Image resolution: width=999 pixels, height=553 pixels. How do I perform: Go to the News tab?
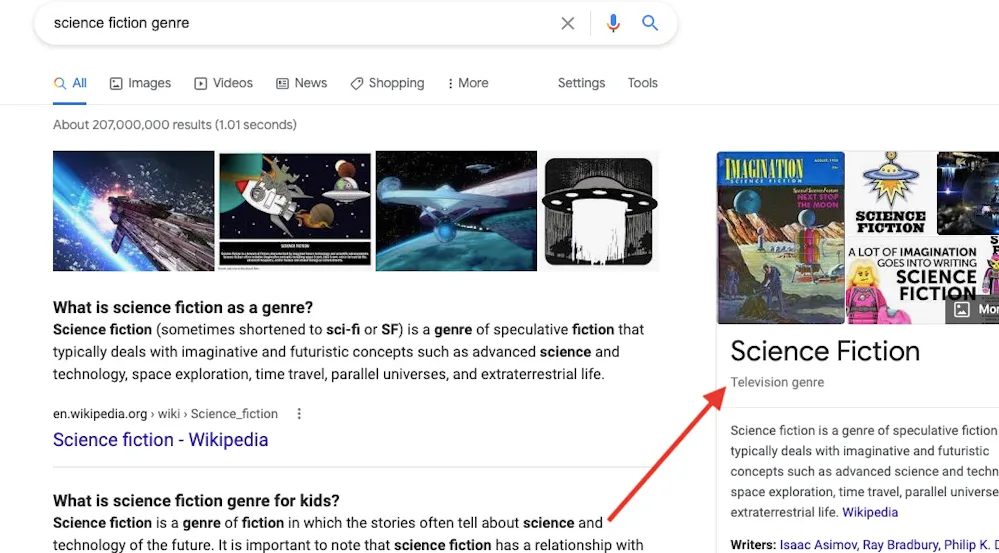click(x=301, y=83)
